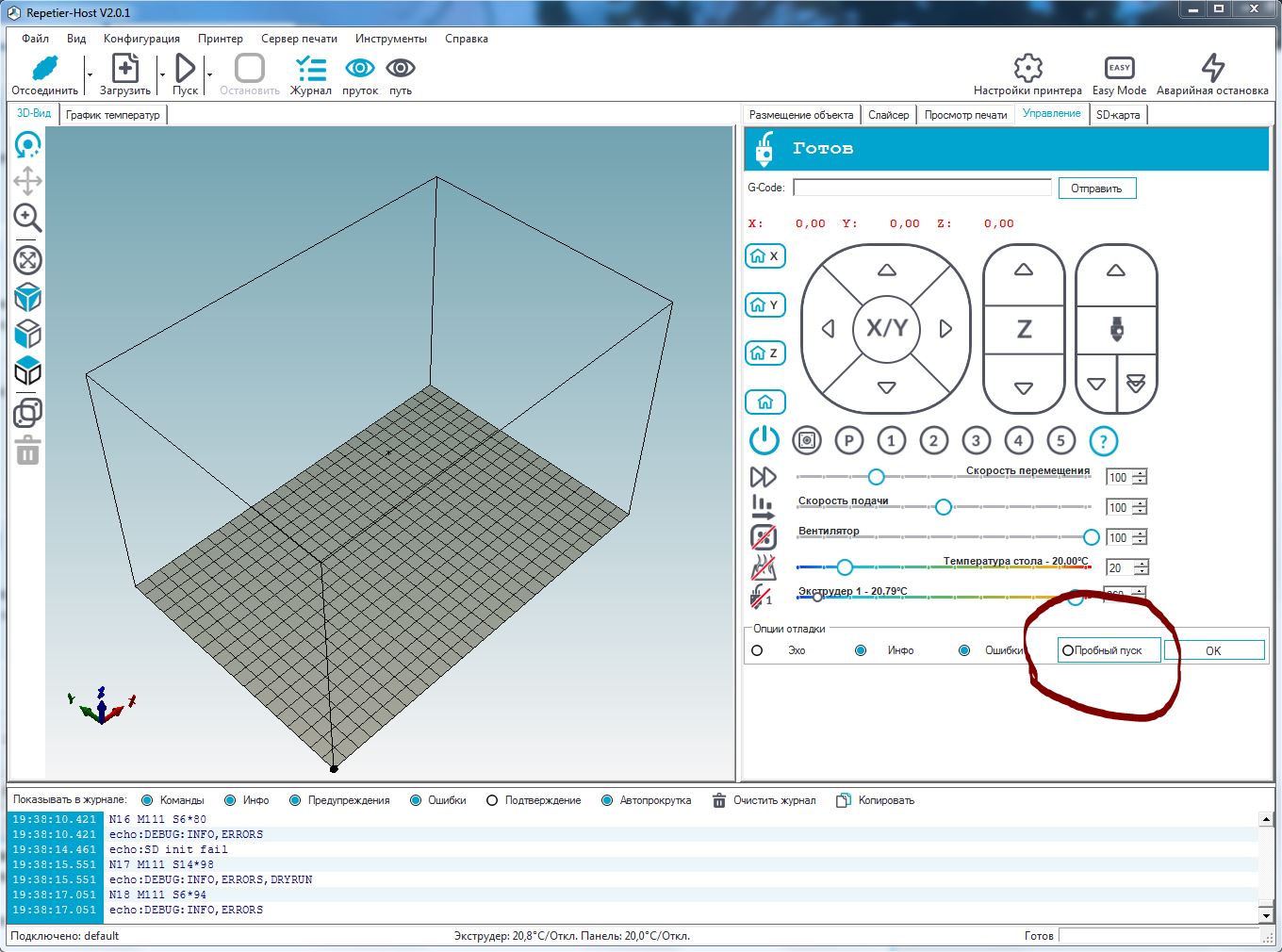
Task: Click the Отправить send button
Action: click(1096, 189)
